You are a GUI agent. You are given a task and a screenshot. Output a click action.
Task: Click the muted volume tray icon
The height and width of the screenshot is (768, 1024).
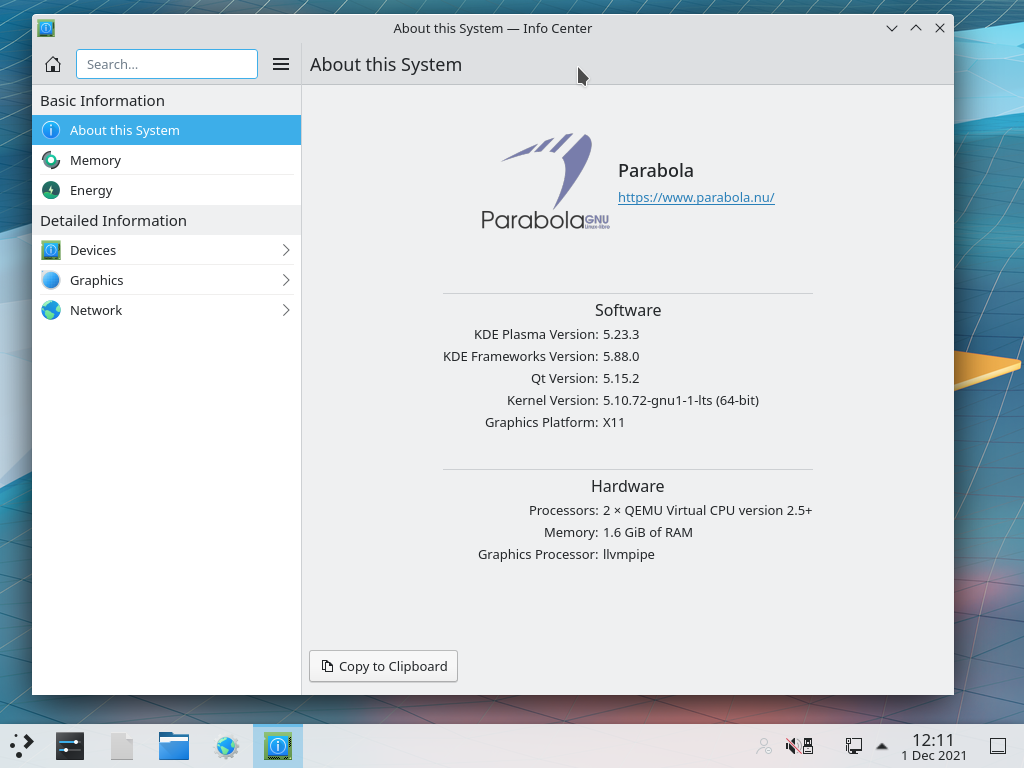coord(793,745)
